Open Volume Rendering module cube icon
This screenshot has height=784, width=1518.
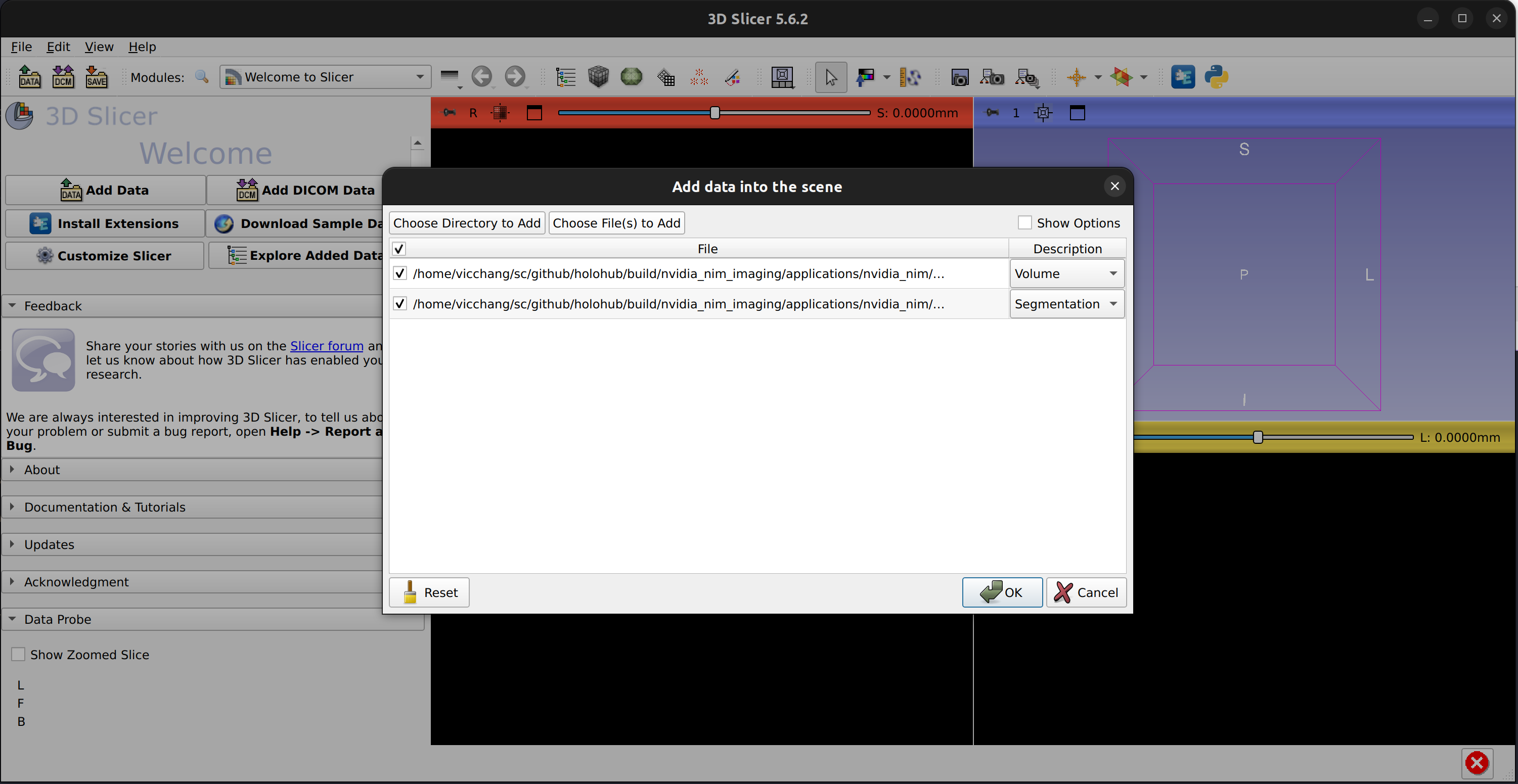click(x=598, y=77)
